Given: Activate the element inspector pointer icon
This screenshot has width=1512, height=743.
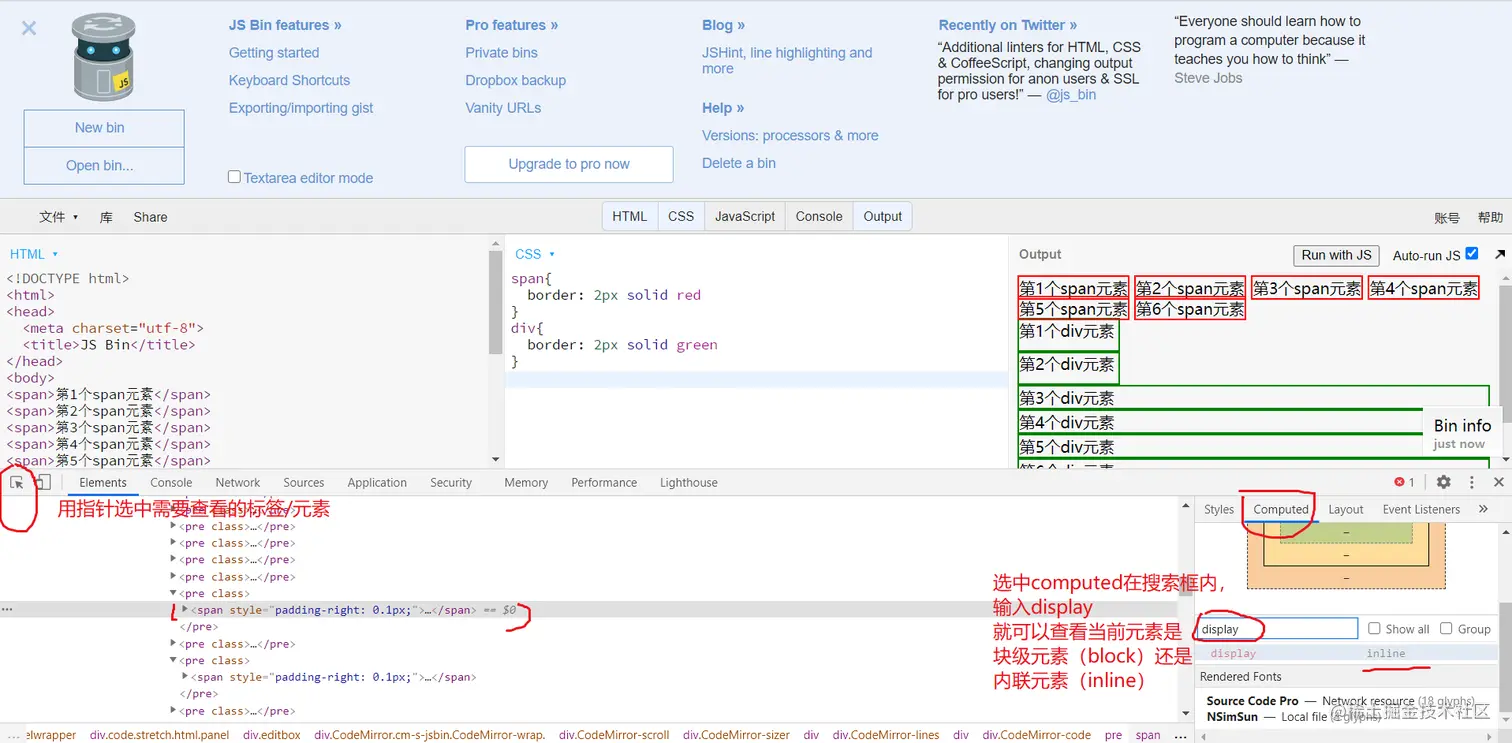Looking at the screenshot, I should click(x=17, y=482).
